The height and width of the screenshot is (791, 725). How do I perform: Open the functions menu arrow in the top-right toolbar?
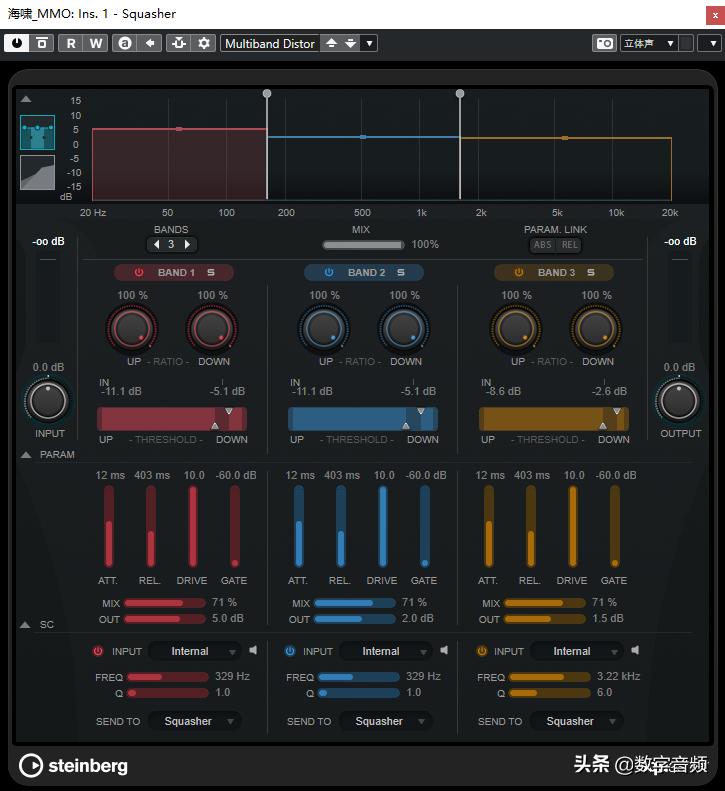click(711, 43)
